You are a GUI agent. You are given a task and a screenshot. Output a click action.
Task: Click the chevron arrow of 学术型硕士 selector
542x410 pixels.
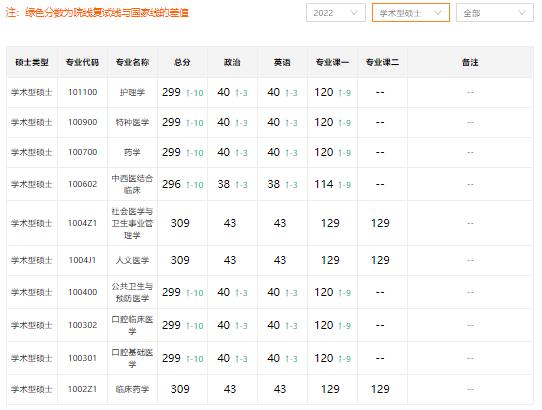coord(438,13)
